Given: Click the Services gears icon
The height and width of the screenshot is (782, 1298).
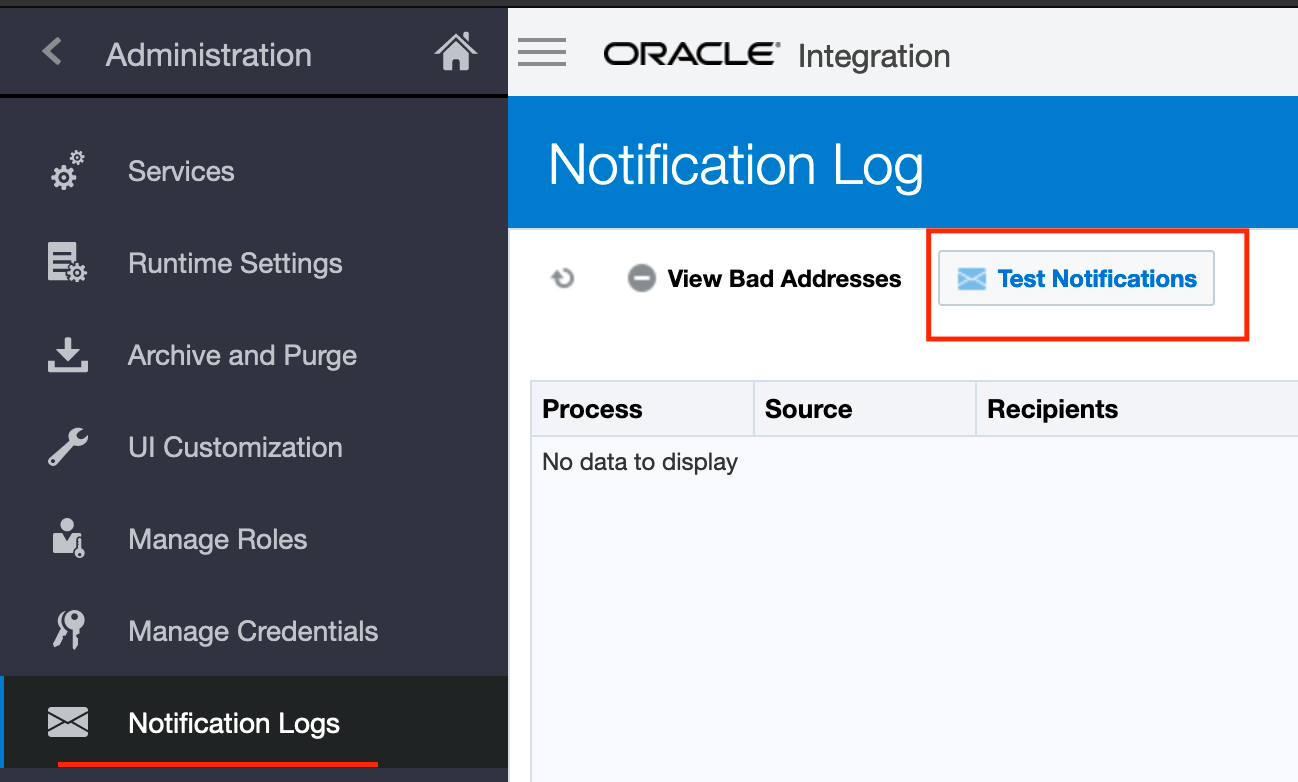Looking at the screenshot, I should (x=68, y=171).
